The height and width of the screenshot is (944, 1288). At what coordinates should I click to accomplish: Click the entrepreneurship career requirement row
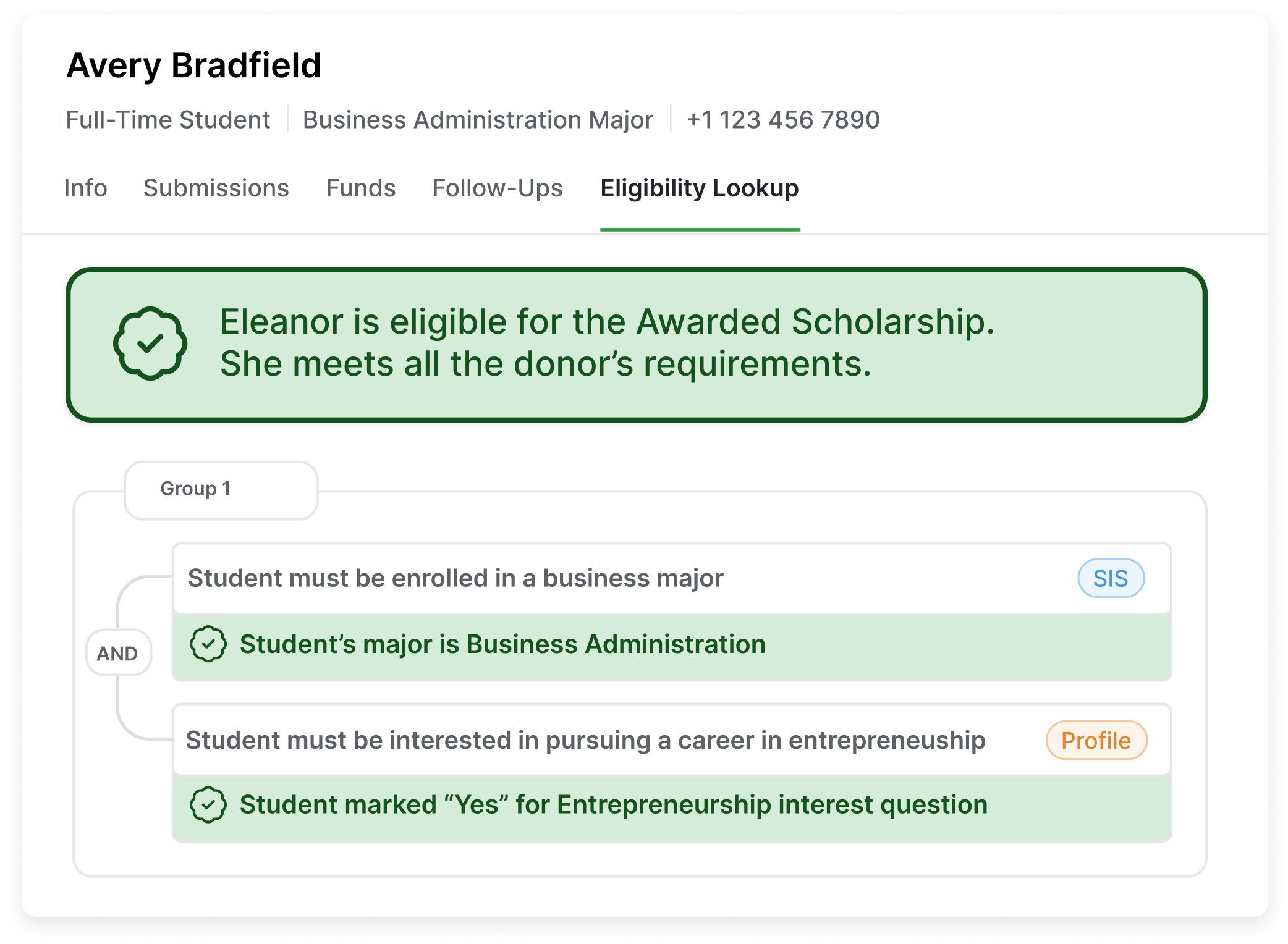click(x=672, y=740)
